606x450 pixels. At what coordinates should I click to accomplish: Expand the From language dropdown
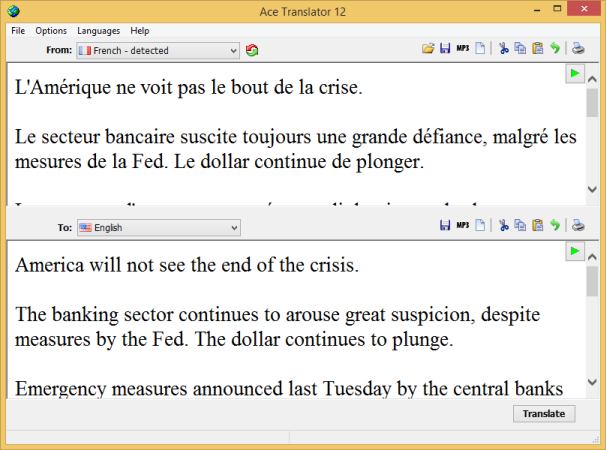(158, 51)
